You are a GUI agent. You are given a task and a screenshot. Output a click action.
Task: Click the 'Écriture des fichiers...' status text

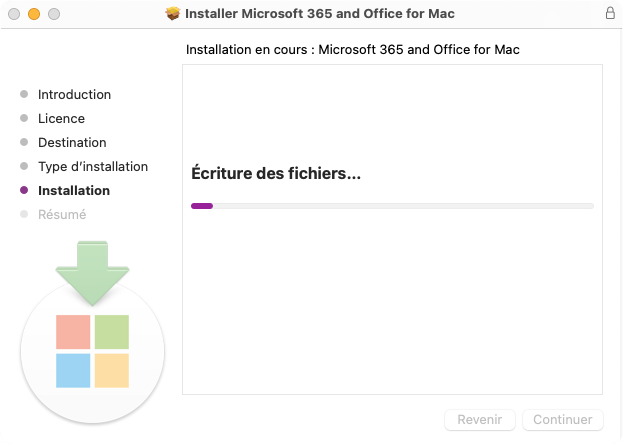point(276,173)
